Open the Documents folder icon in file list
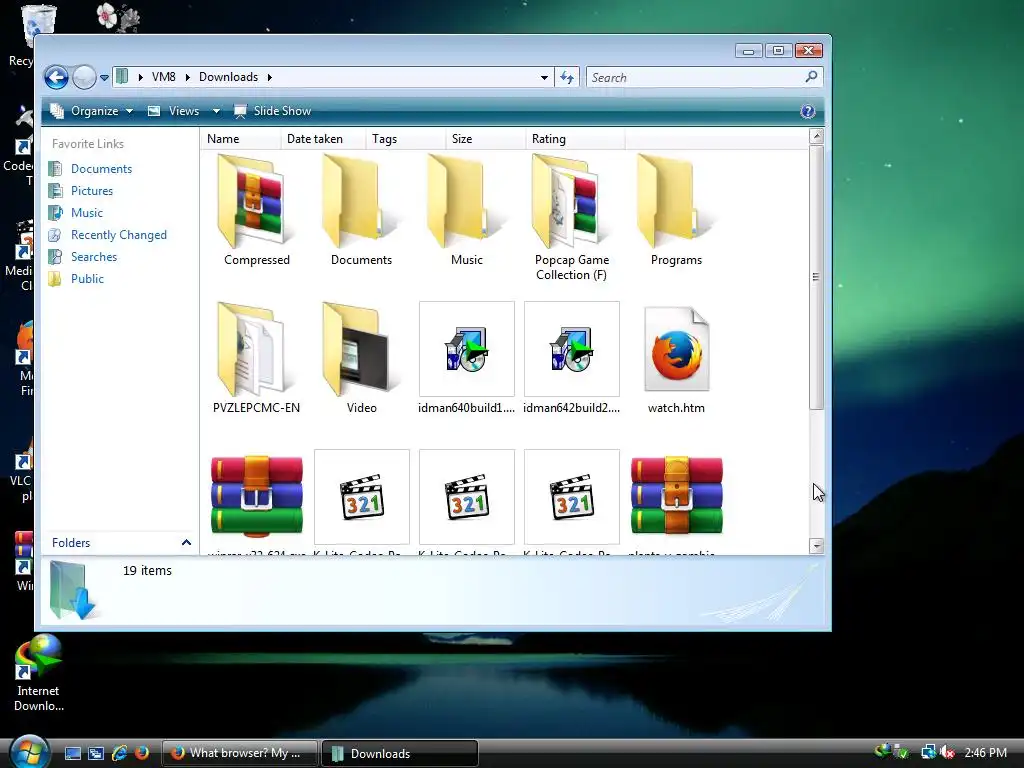Image resolution: width=1024 pixels, height=768 pixels. 361,209
